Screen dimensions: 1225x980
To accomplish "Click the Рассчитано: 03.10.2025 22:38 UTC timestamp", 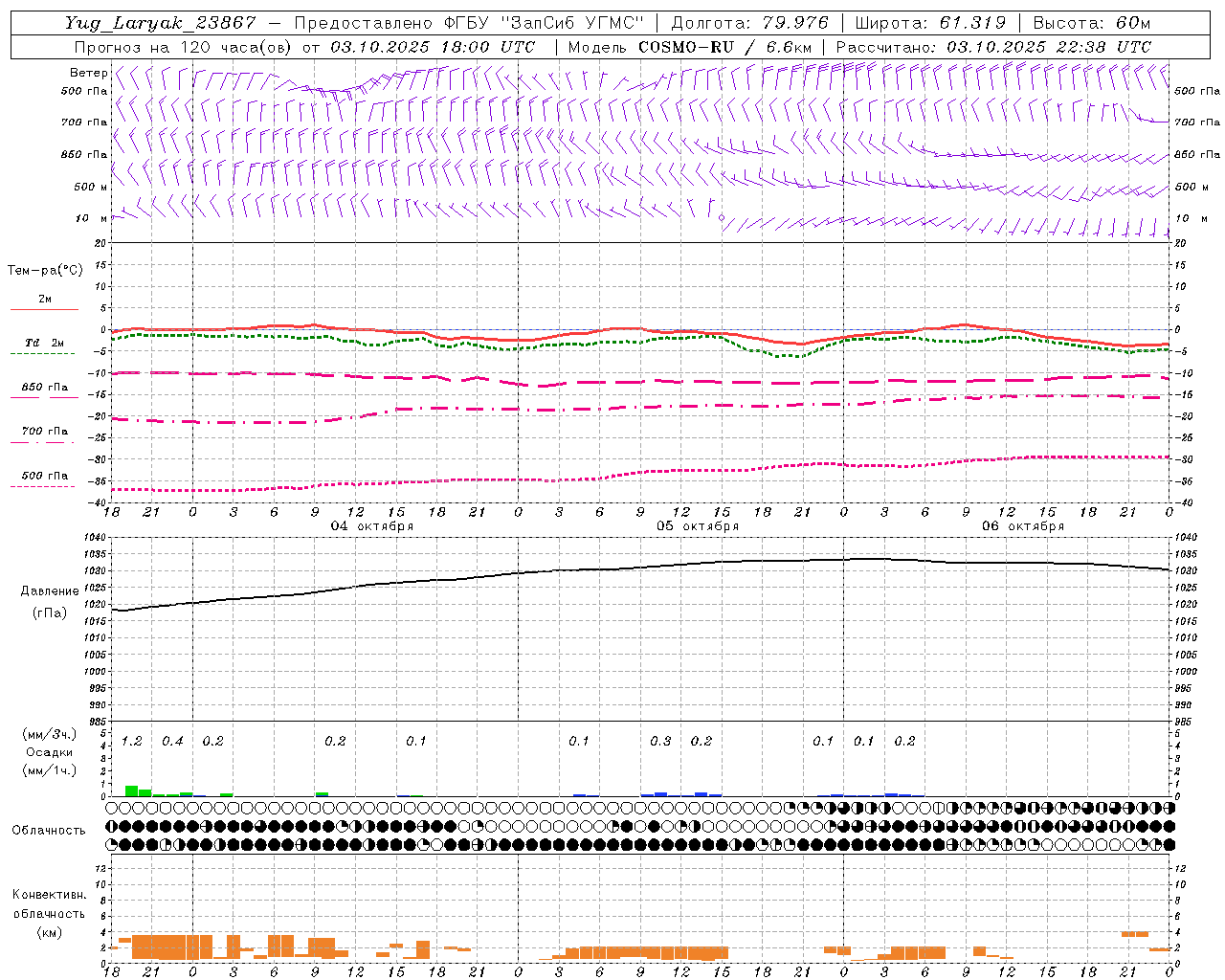I will pyautogui.click(x=993, y=47).
